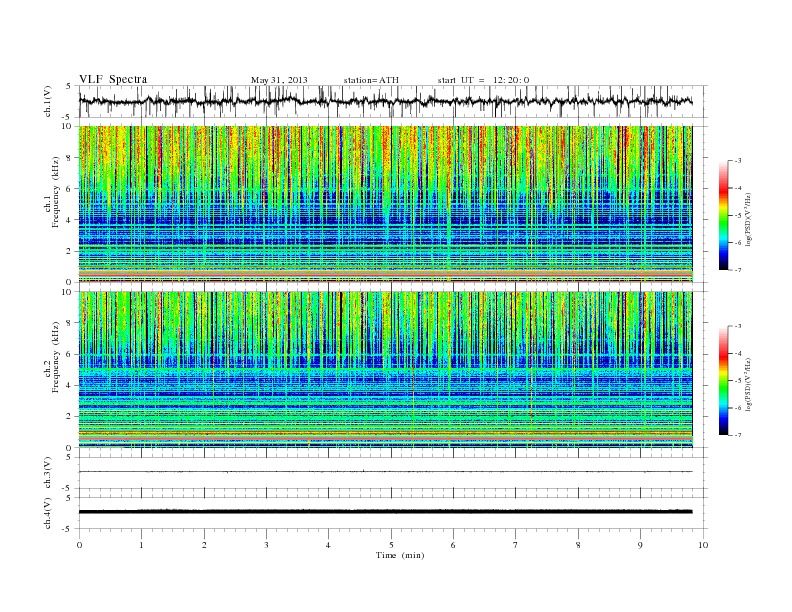Click the '0' tick on time axis
Screen dimensions: 792x612
coord(79,545)
